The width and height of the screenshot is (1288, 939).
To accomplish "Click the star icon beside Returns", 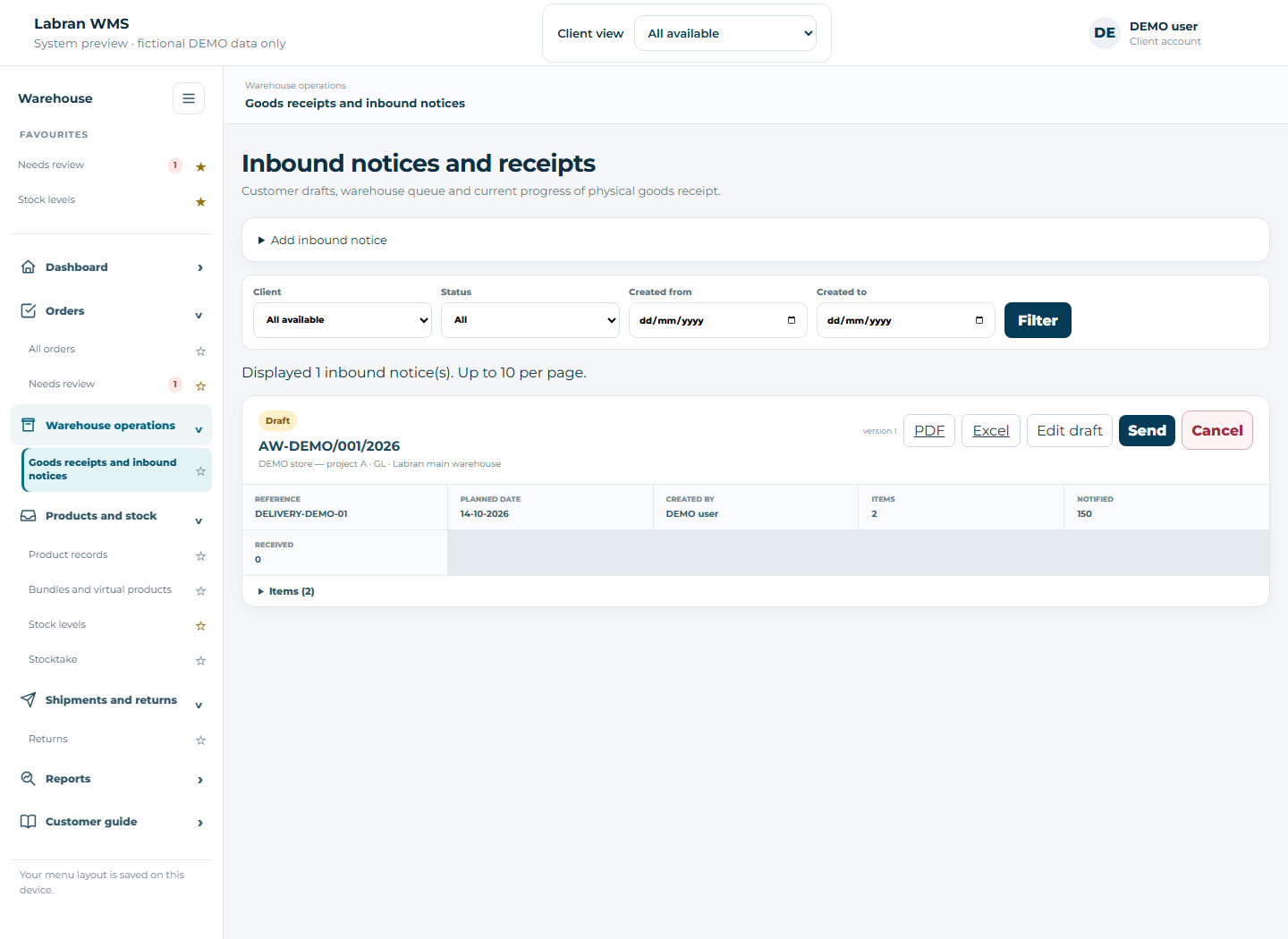I will (200, 740).
